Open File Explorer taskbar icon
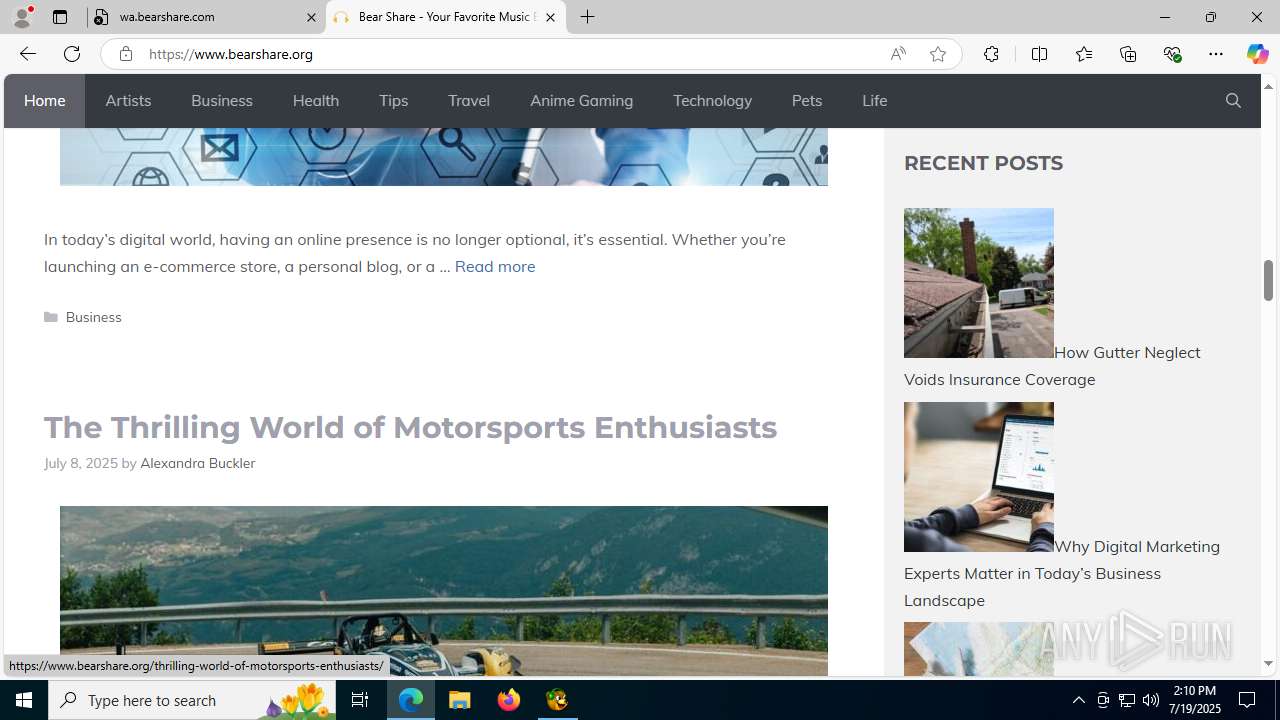The height and width of the screenshot is (720, 1280). click(x=460, y=700)
